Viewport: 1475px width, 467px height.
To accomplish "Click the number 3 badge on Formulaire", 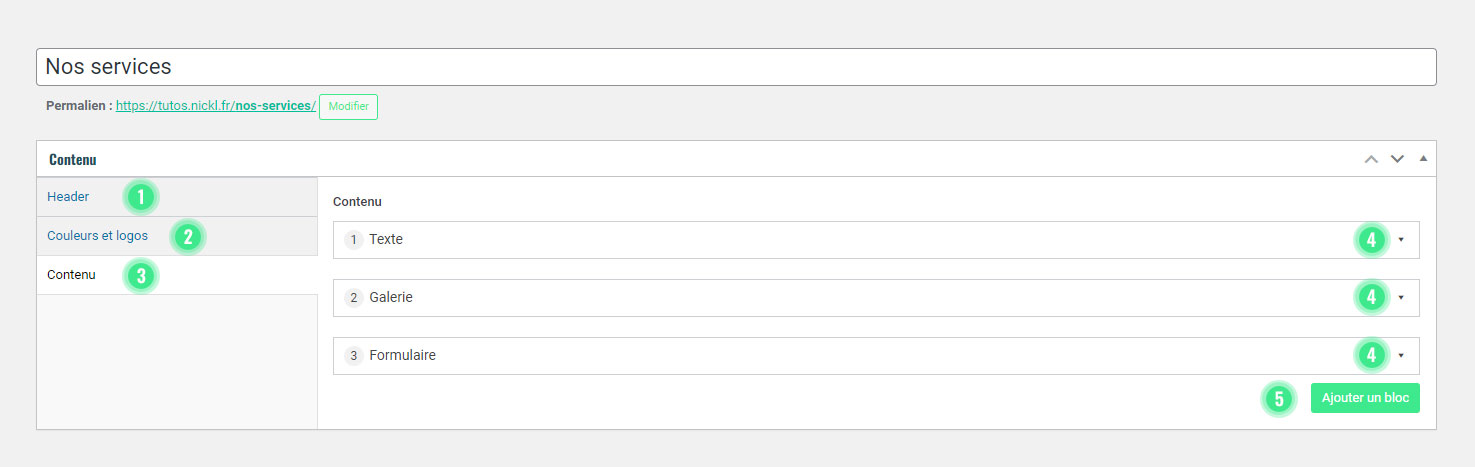I will pos(353,356).
